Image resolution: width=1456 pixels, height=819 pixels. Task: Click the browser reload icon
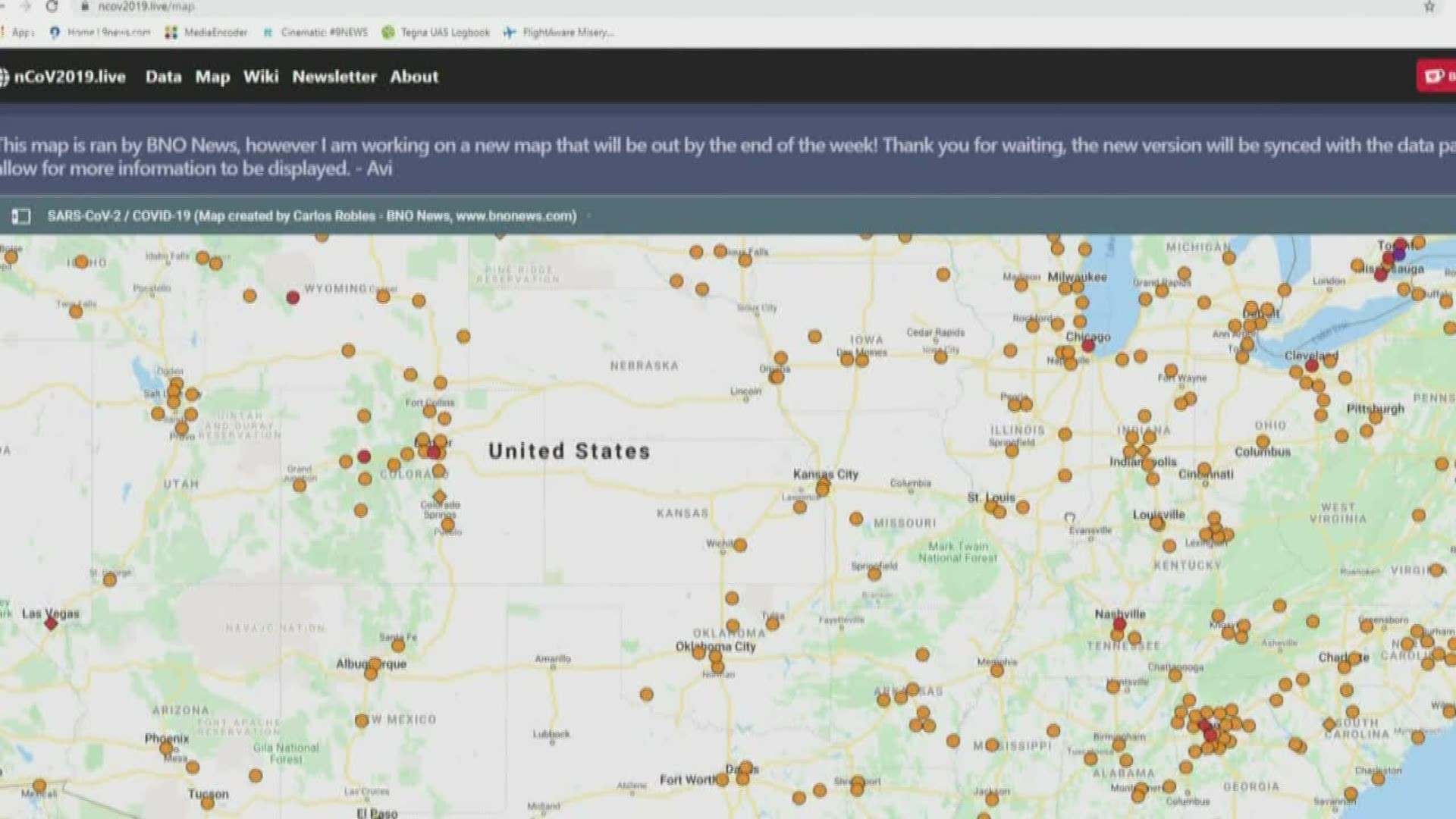click(x=52, y=6)
